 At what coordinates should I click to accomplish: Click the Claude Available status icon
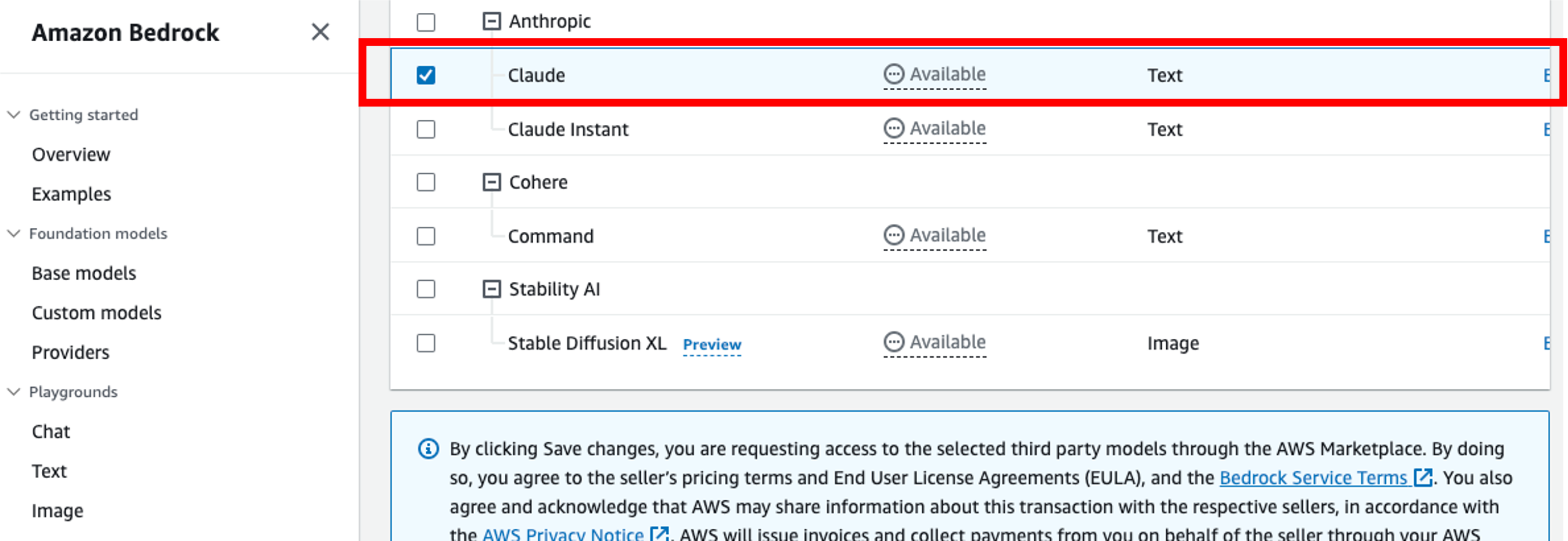click(x=894, y=74)
